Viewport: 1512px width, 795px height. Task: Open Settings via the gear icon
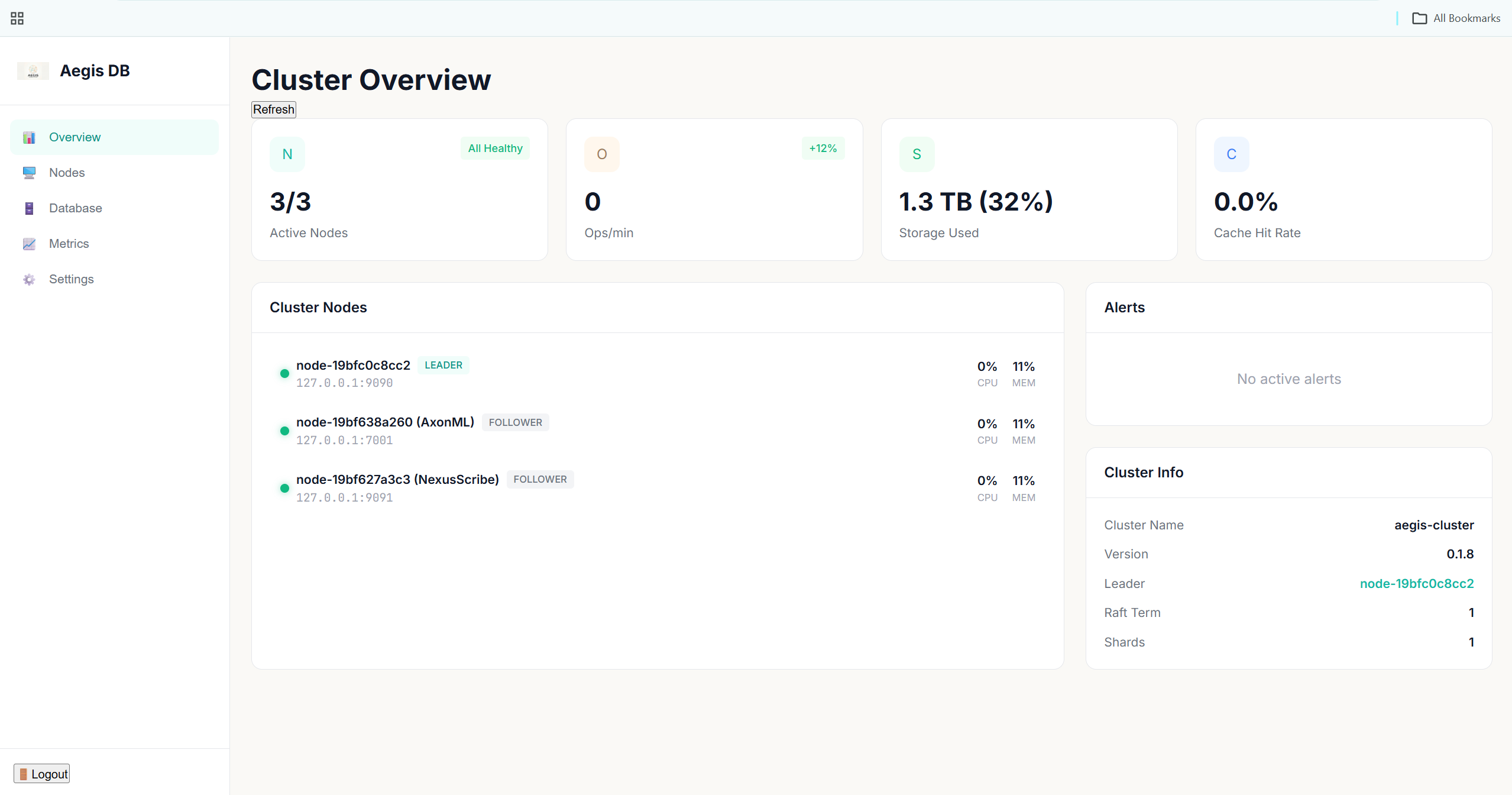(29, 279)
